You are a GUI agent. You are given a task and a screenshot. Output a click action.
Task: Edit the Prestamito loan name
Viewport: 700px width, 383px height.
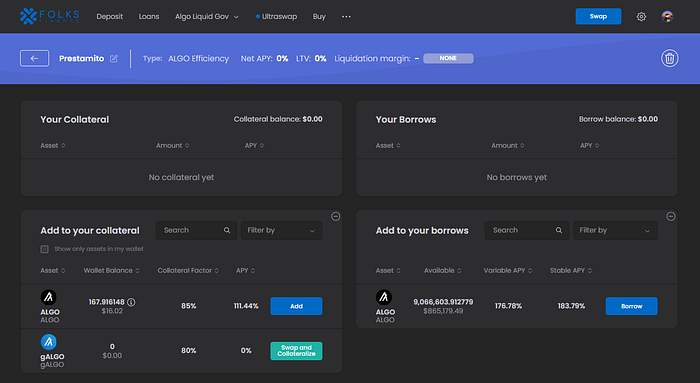(x=114, y=58)
